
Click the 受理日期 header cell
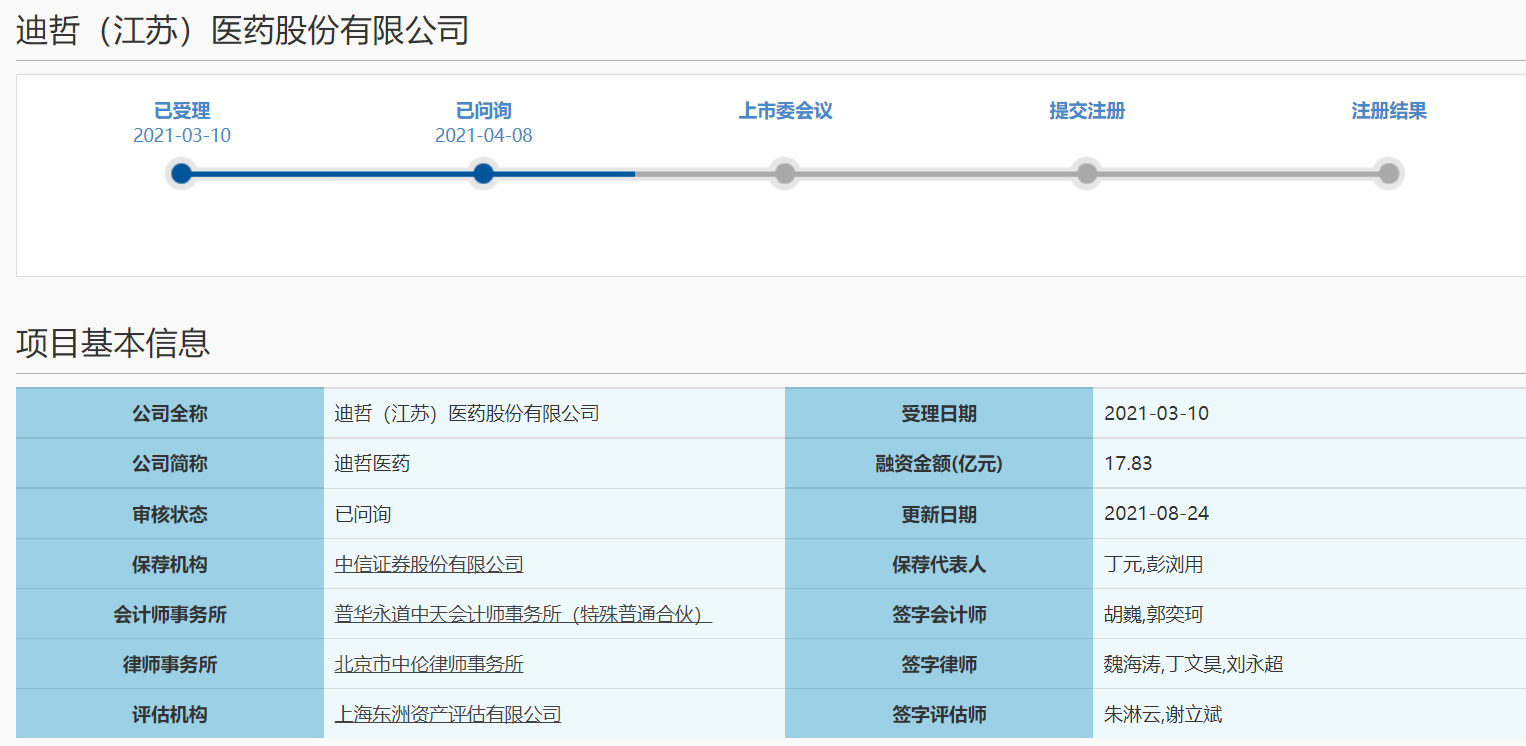(939, 413)
